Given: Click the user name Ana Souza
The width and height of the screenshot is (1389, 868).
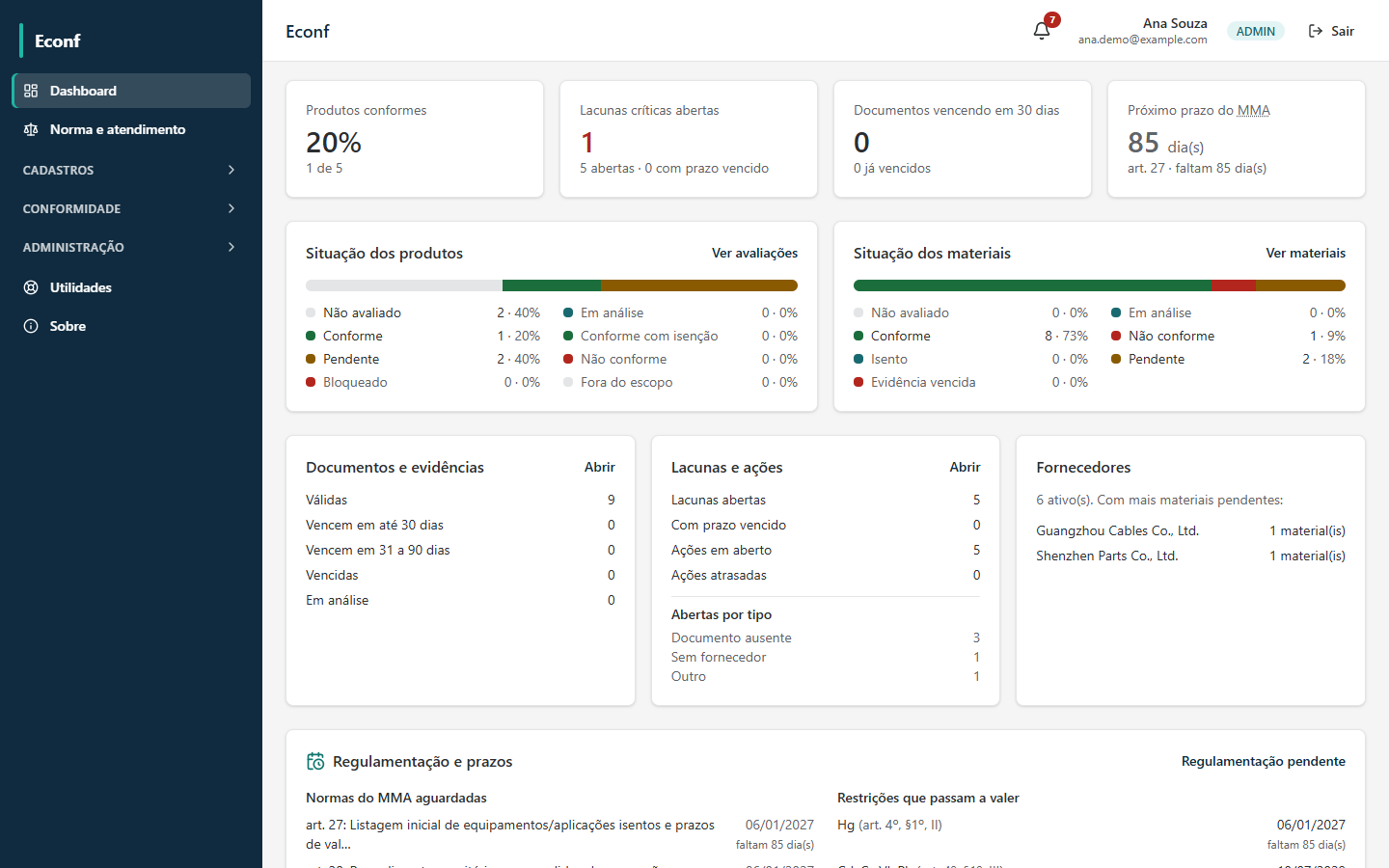Looking at the screenshot, I should [x=1175, y=23].
